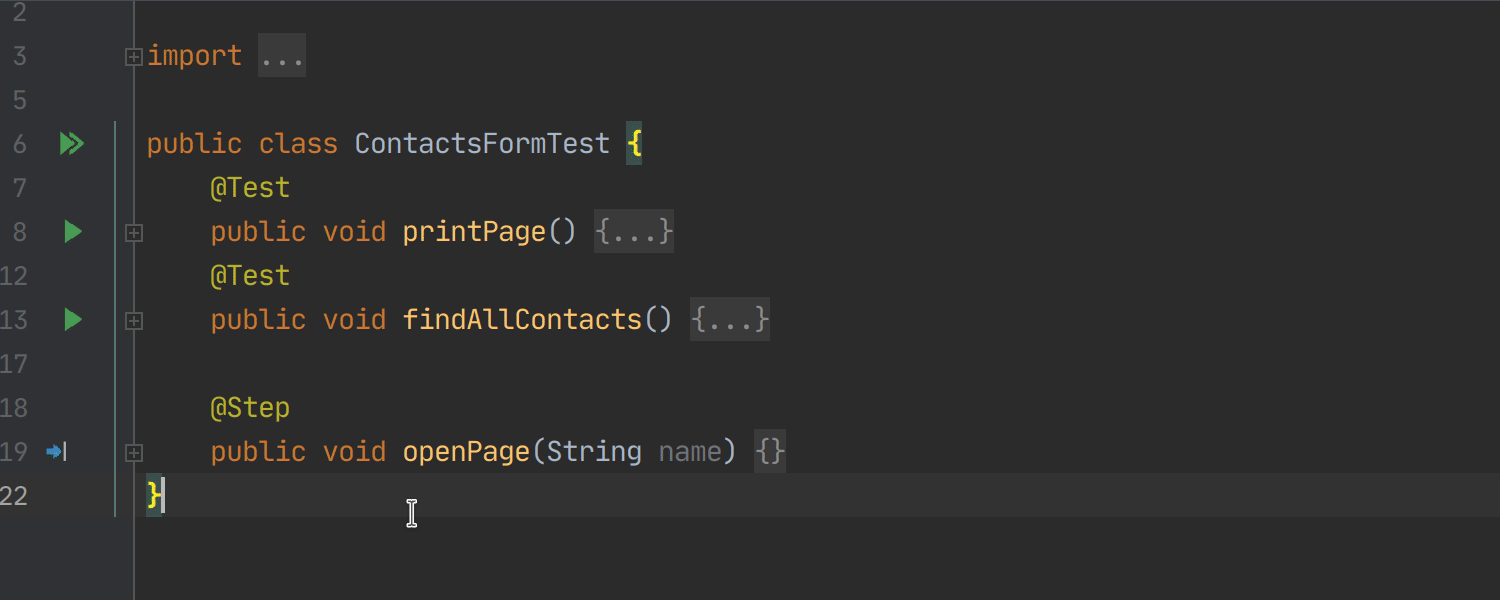
Task: Click the openPage method name
Action: coord(466,452)
